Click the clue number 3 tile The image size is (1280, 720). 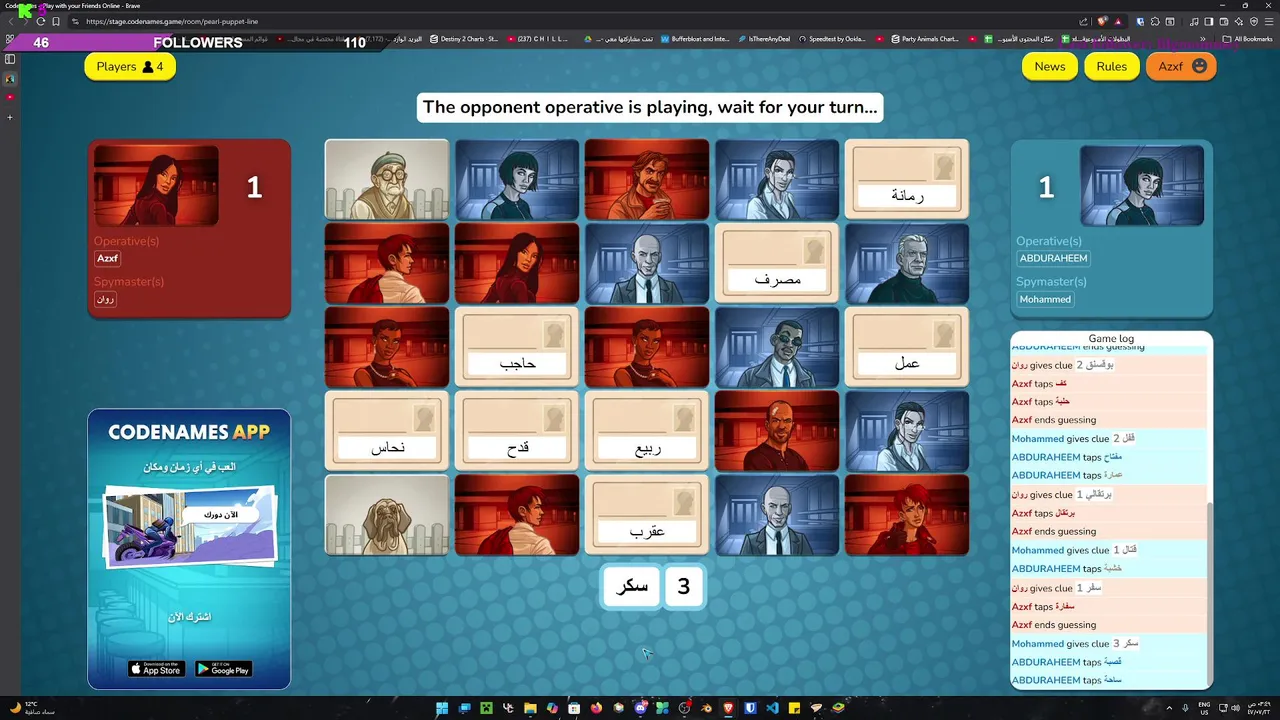pos(684,587)
